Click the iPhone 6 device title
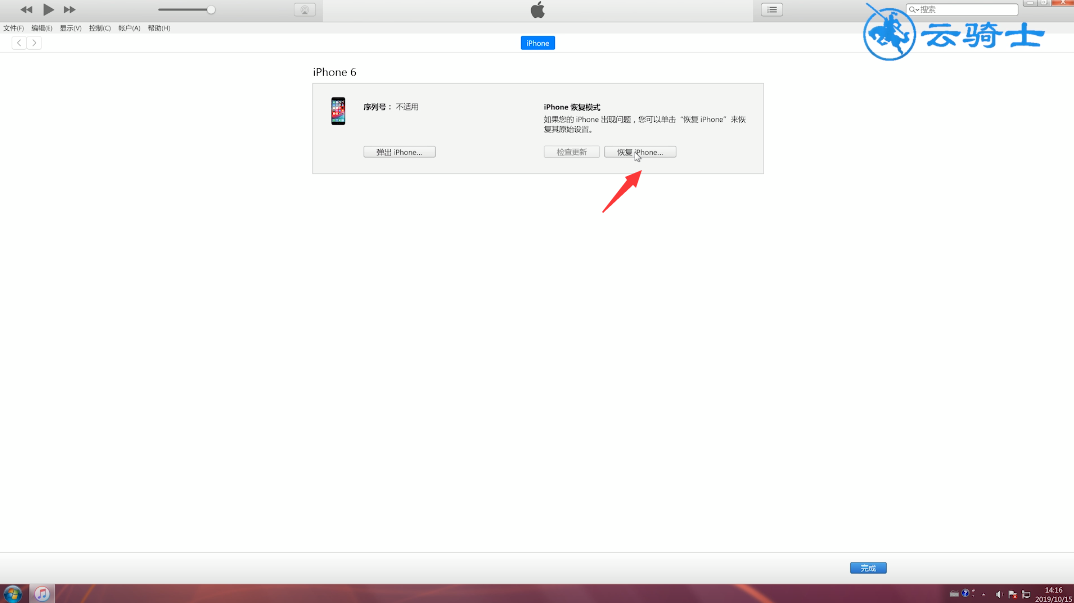1074x603 pixels. click(335, 72)
